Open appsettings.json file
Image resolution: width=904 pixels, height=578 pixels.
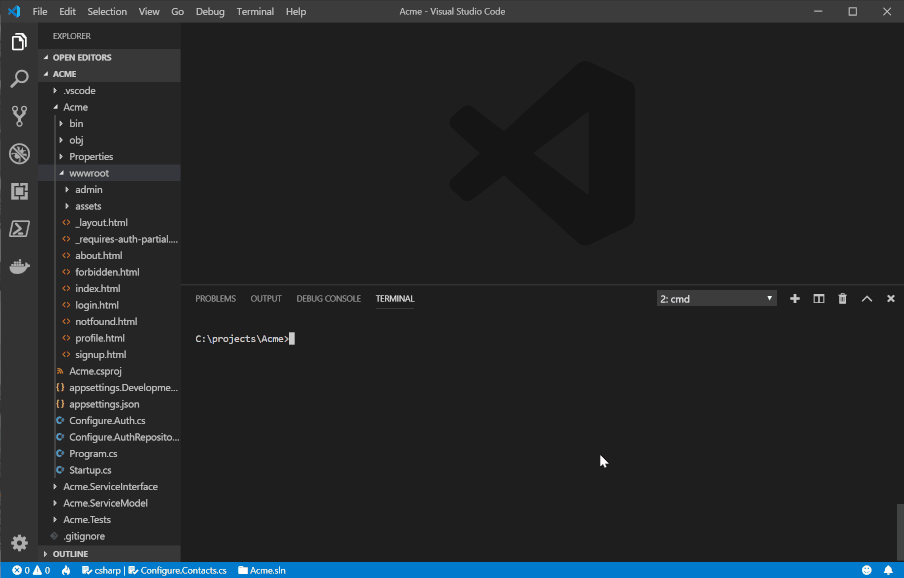(110, 404)
